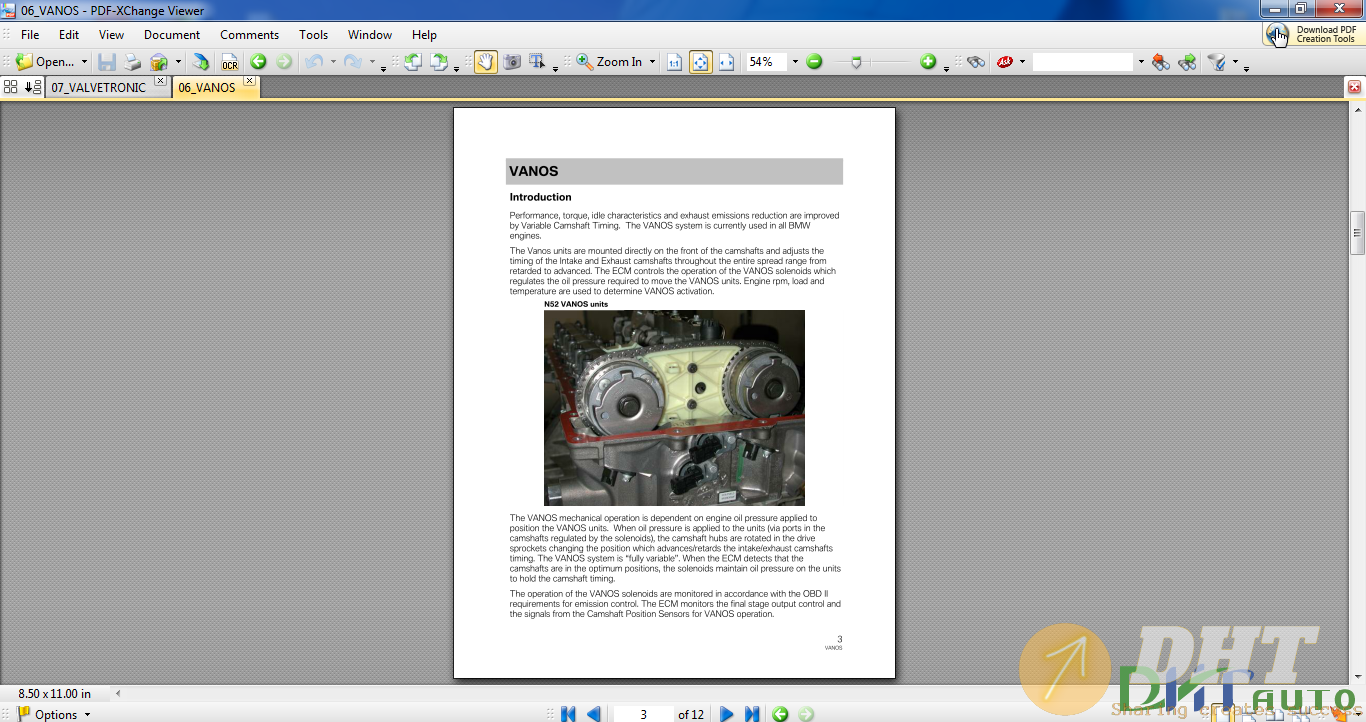Click next view arrow in bottom bar

coord(806,714)
